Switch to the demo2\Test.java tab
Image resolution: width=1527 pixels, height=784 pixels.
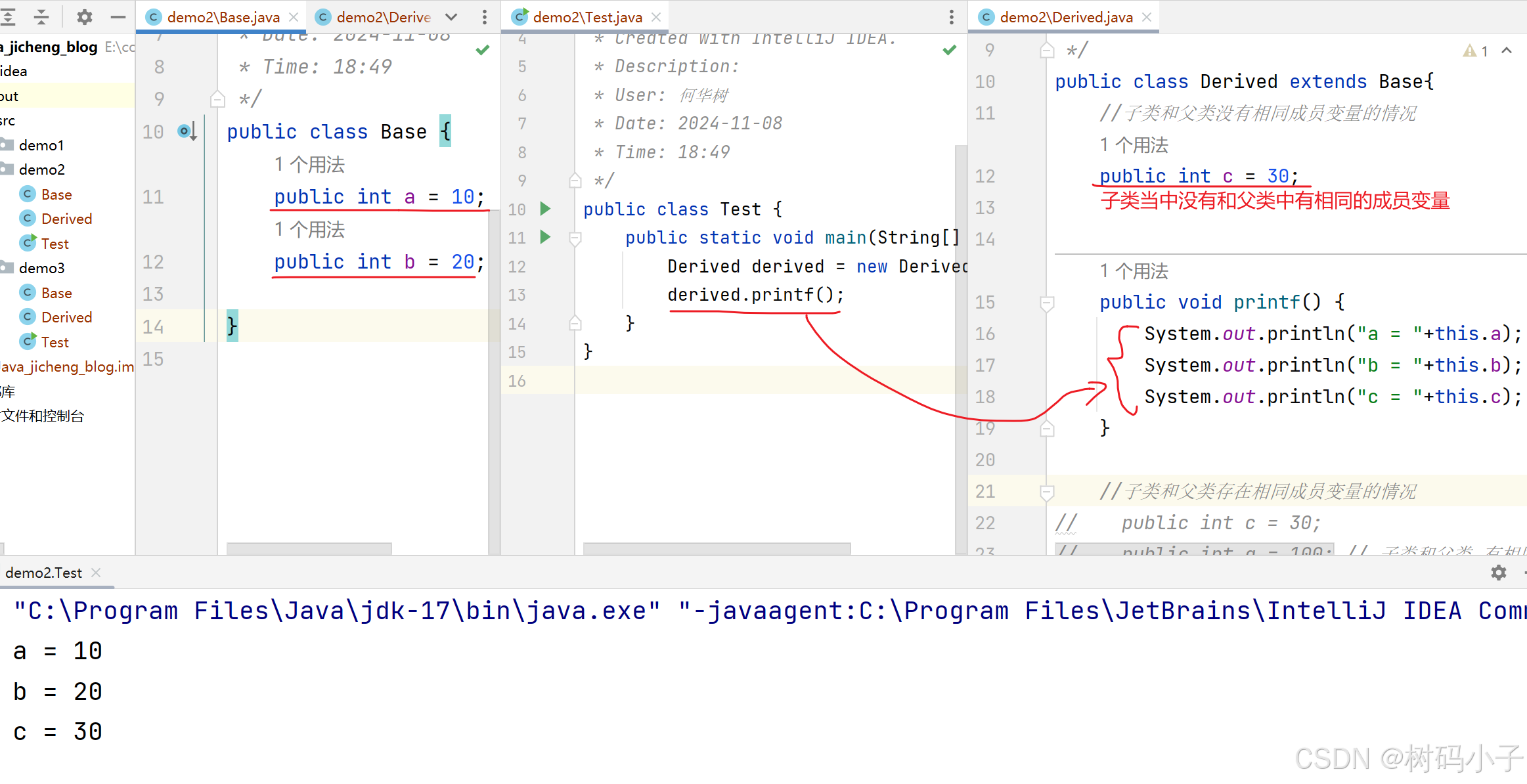click(586, 17)
